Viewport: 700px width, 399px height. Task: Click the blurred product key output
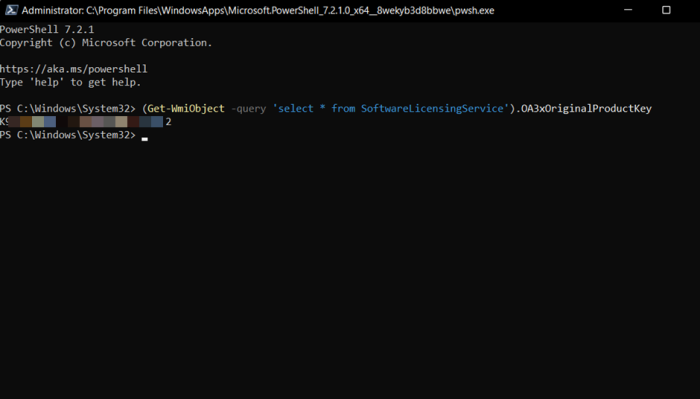click(x=86, y=121)
